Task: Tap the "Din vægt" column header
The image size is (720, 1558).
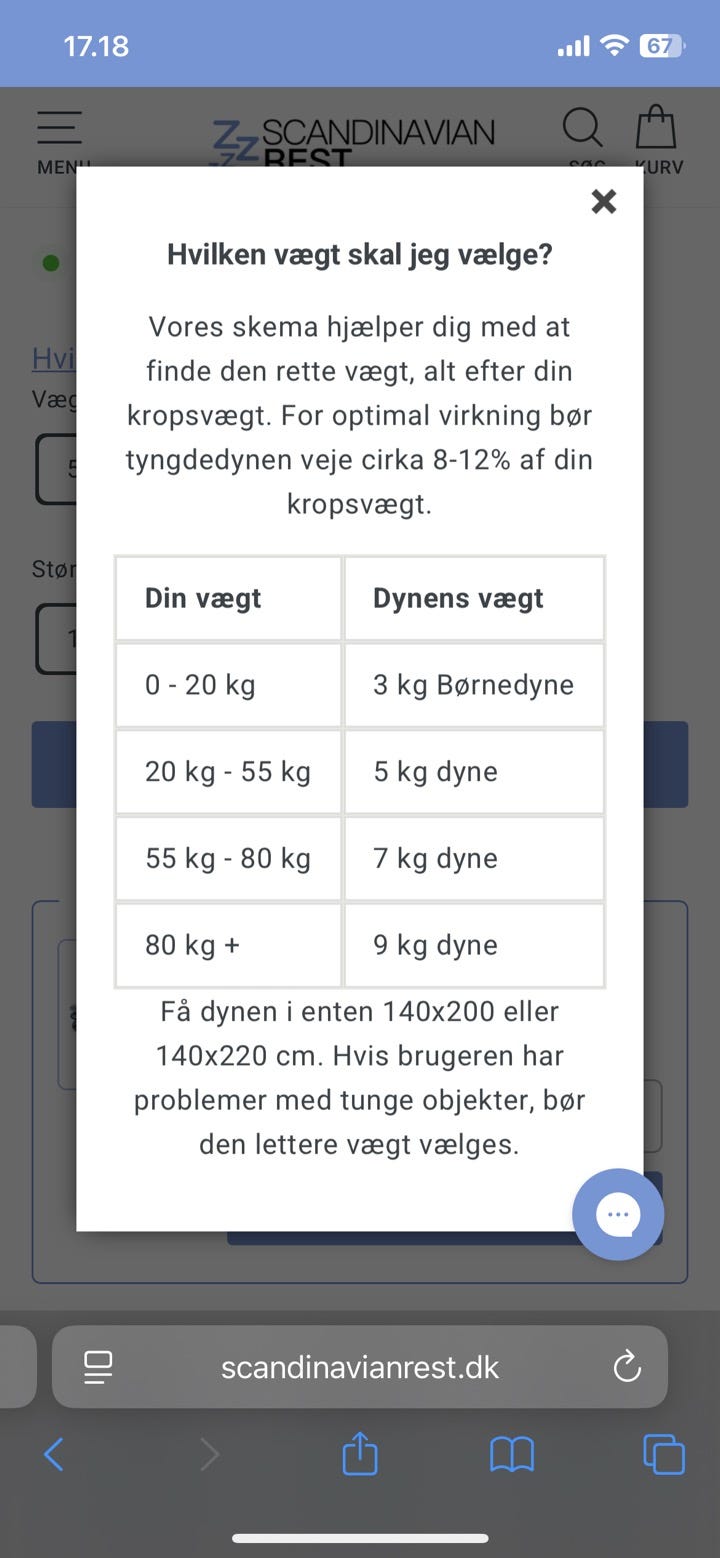Action: pos(228,598)
